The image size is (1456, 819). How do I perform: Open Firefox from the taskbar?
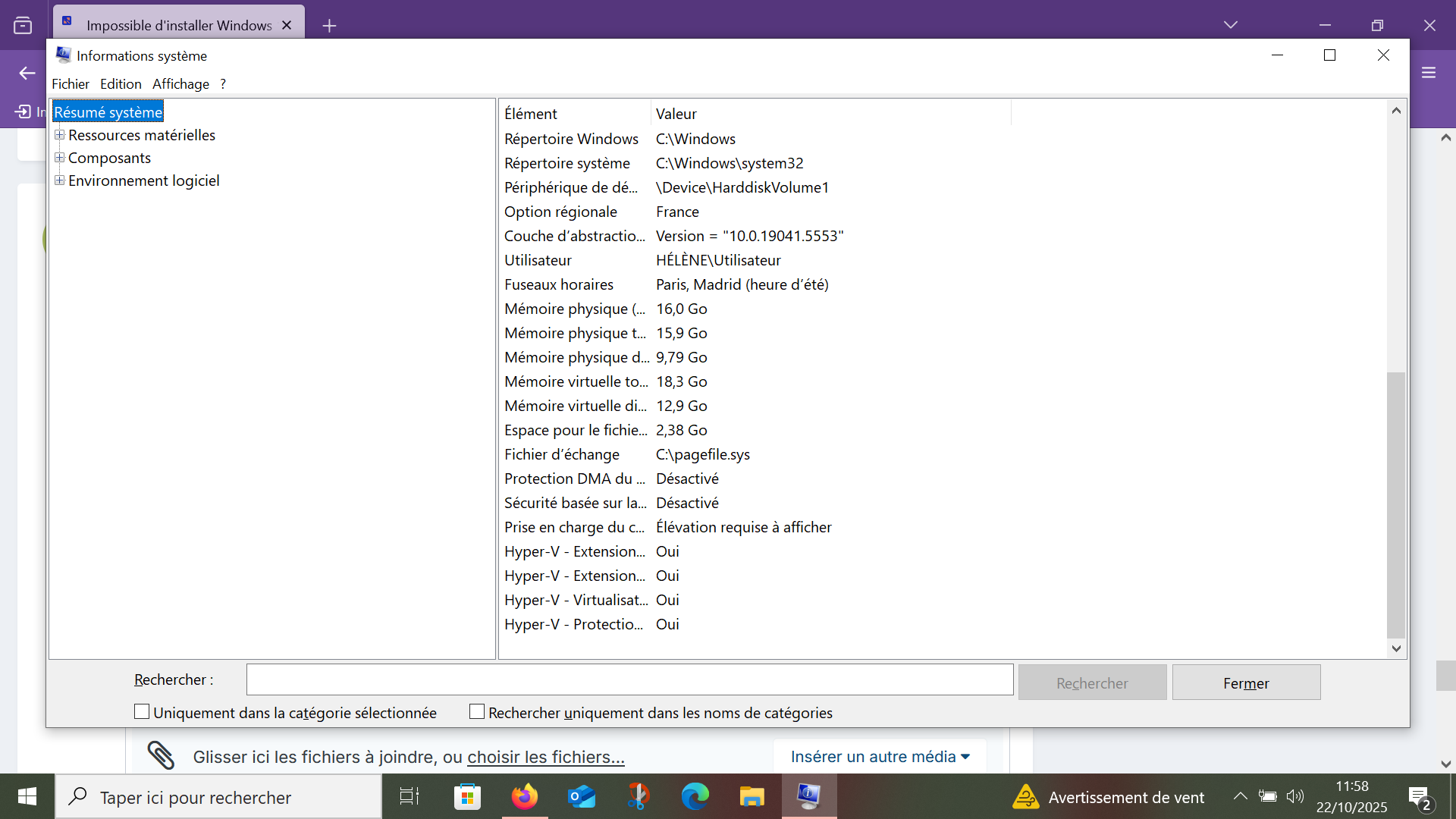tap(524, 796)
